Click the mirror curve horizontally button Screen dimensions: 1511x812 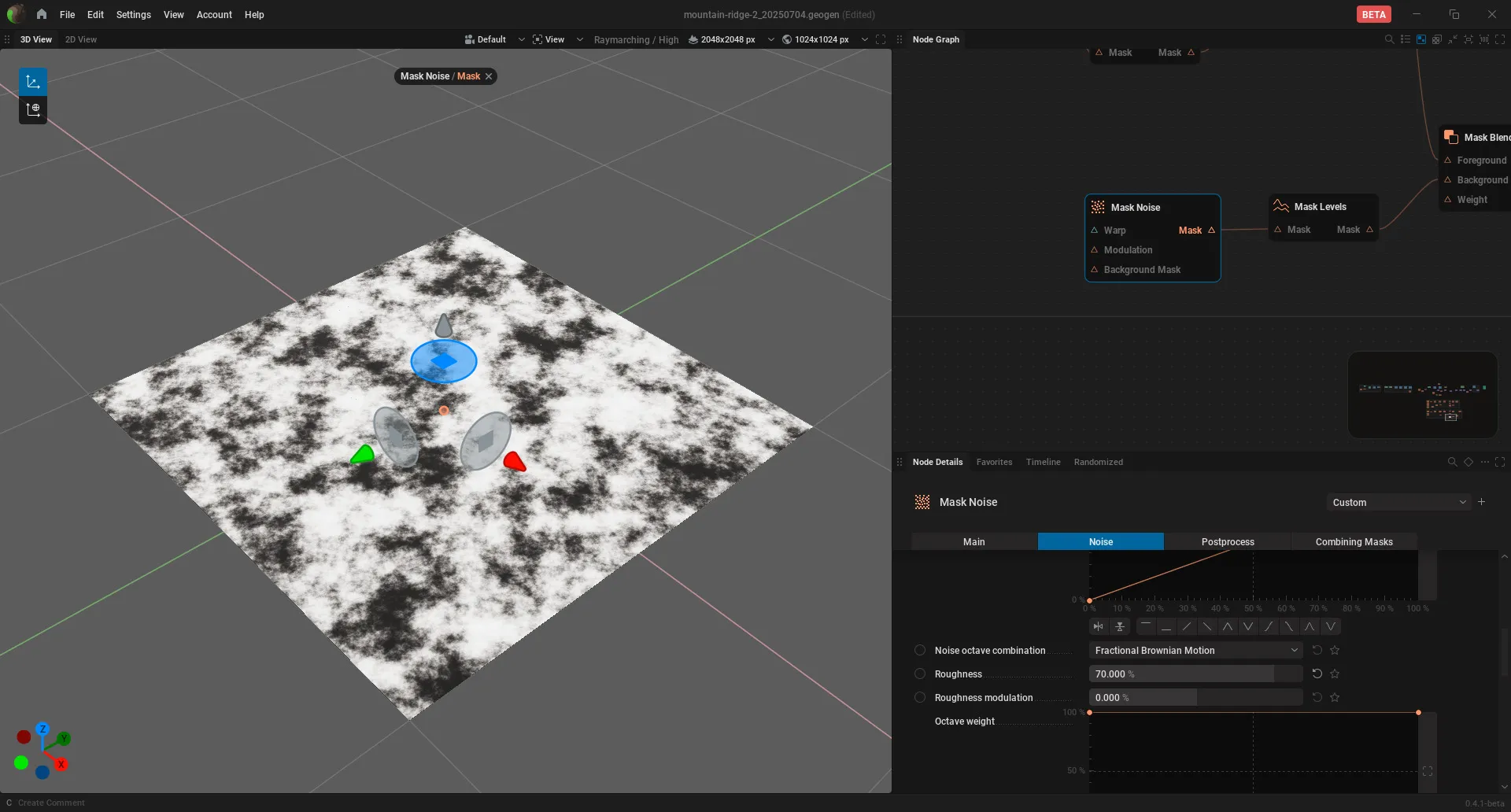[1099, 627]
